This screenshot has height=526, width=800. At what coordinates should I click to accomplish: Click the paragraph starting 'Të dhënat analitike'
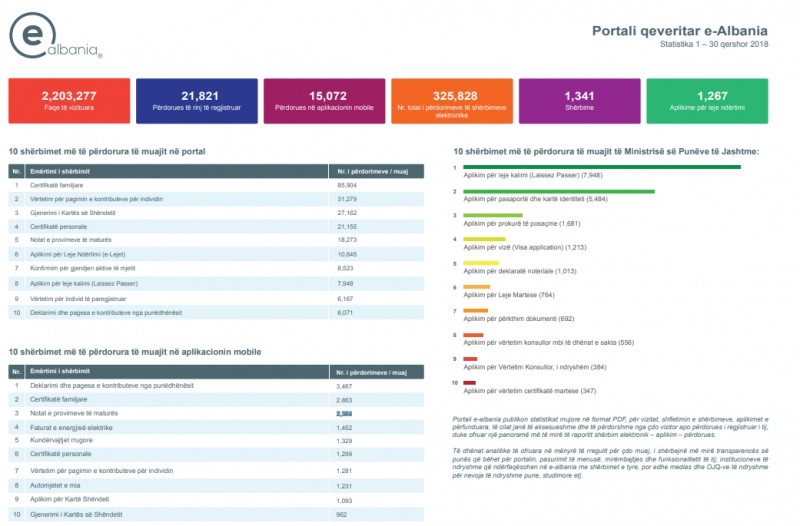click(610, 463)
